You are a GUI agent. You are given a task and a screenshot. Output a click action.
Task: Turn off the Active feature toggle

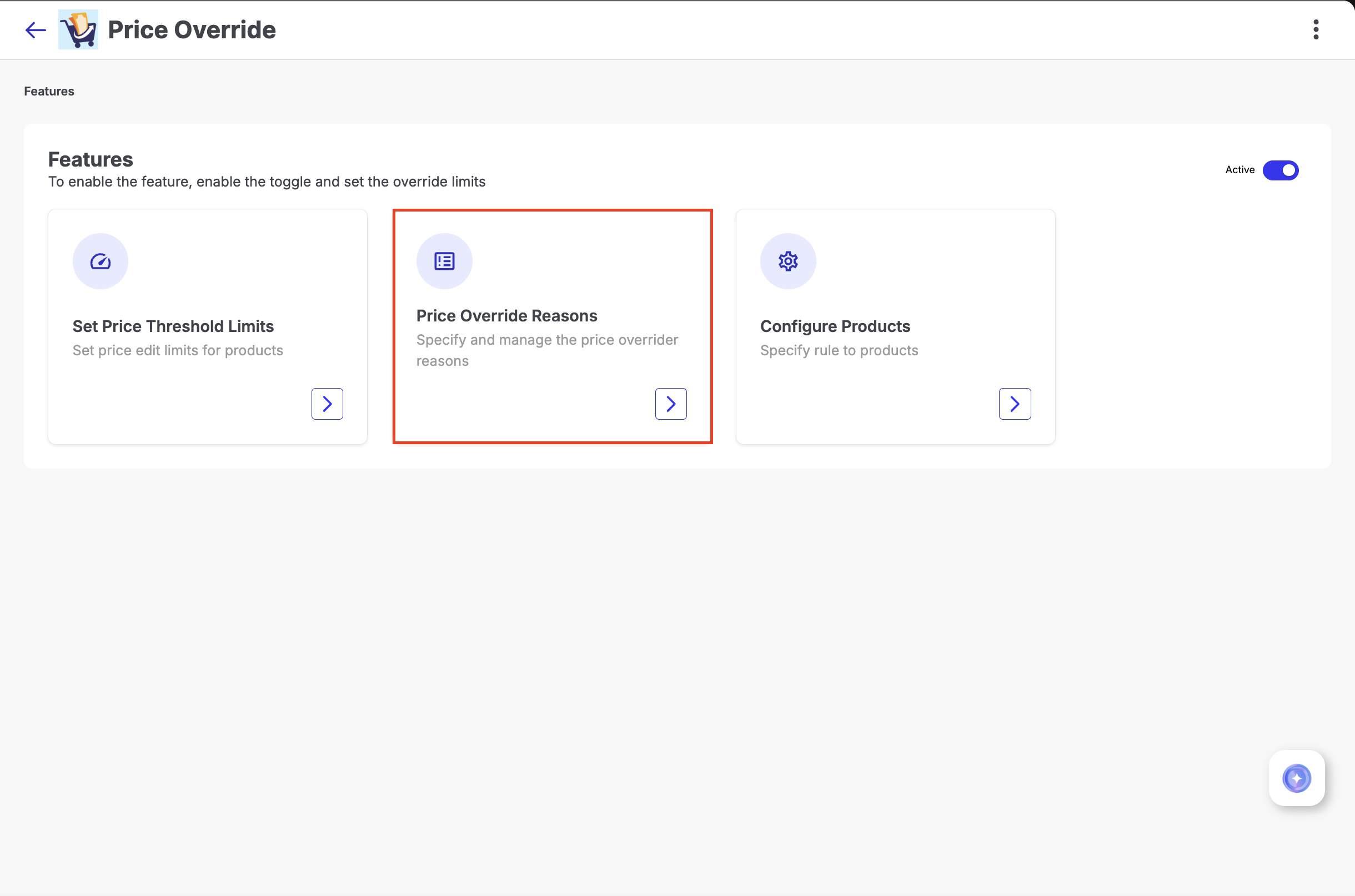[x=1280, y=170]
